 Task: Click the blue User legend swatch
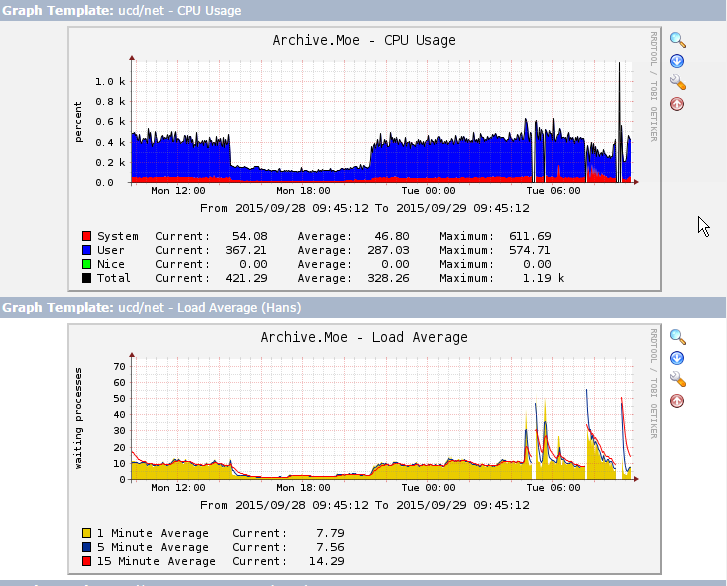coord(86,250)
